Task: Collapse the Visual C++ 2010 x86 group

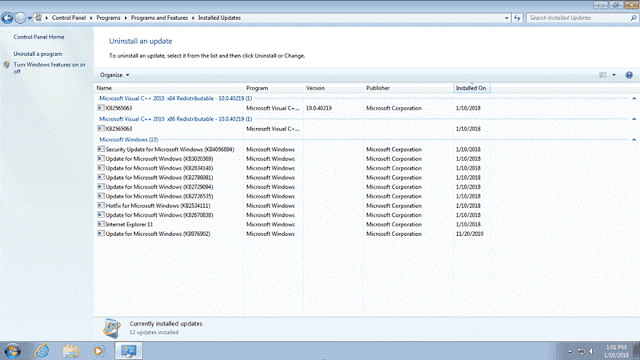Action: pyautogui.click(x=634, y=119)
